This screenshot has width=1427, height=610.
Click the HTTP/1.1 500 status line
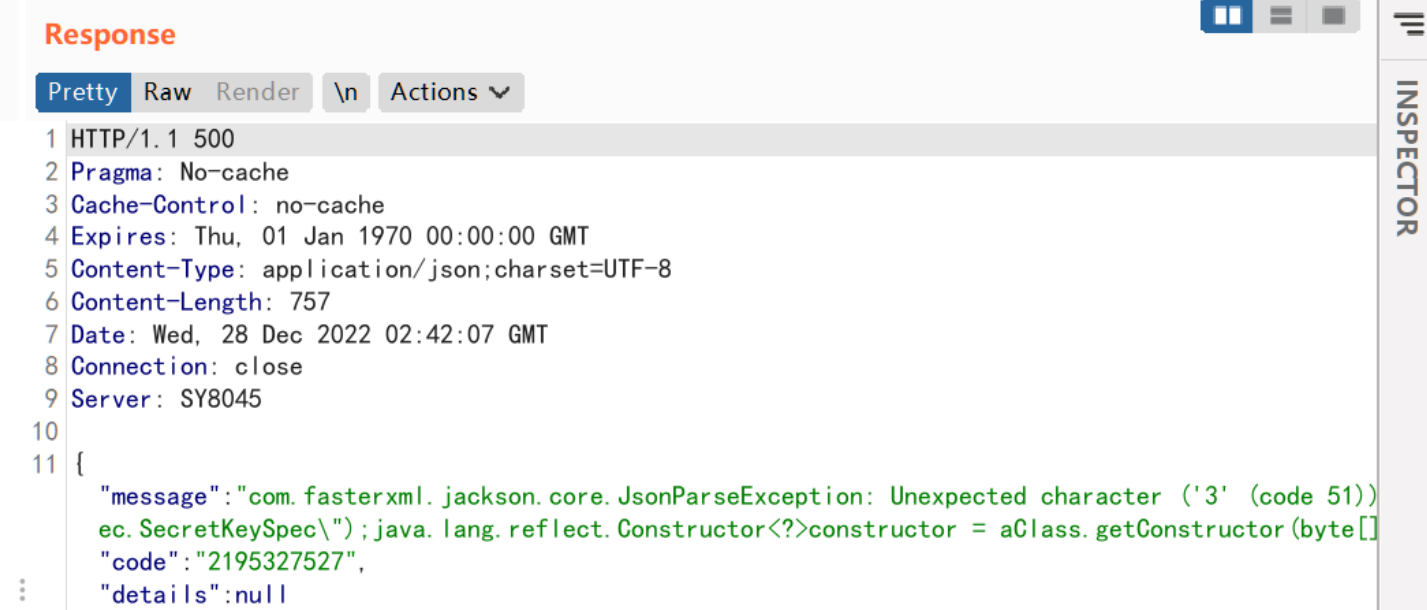point(152,139)
